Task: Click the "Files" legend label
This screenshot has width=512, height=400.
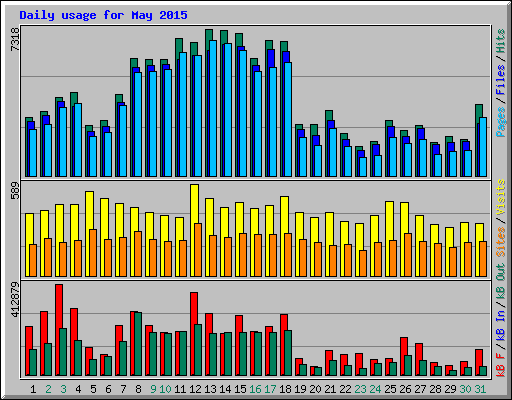Action: coord(501,79)
